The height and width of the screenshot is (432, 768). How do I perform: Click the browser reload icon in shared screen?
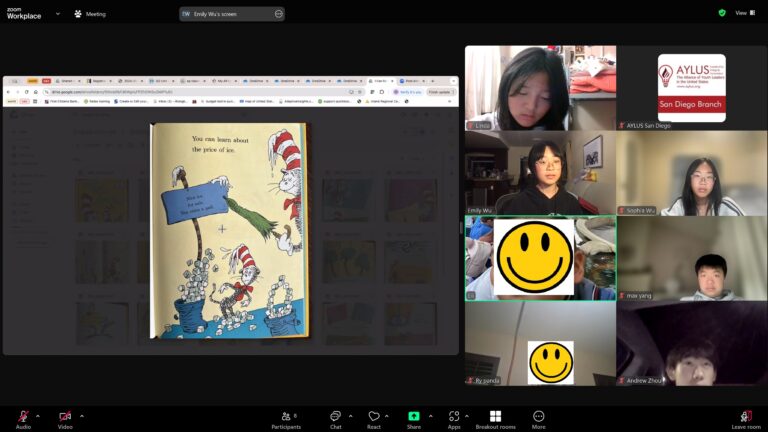[26, 92]
